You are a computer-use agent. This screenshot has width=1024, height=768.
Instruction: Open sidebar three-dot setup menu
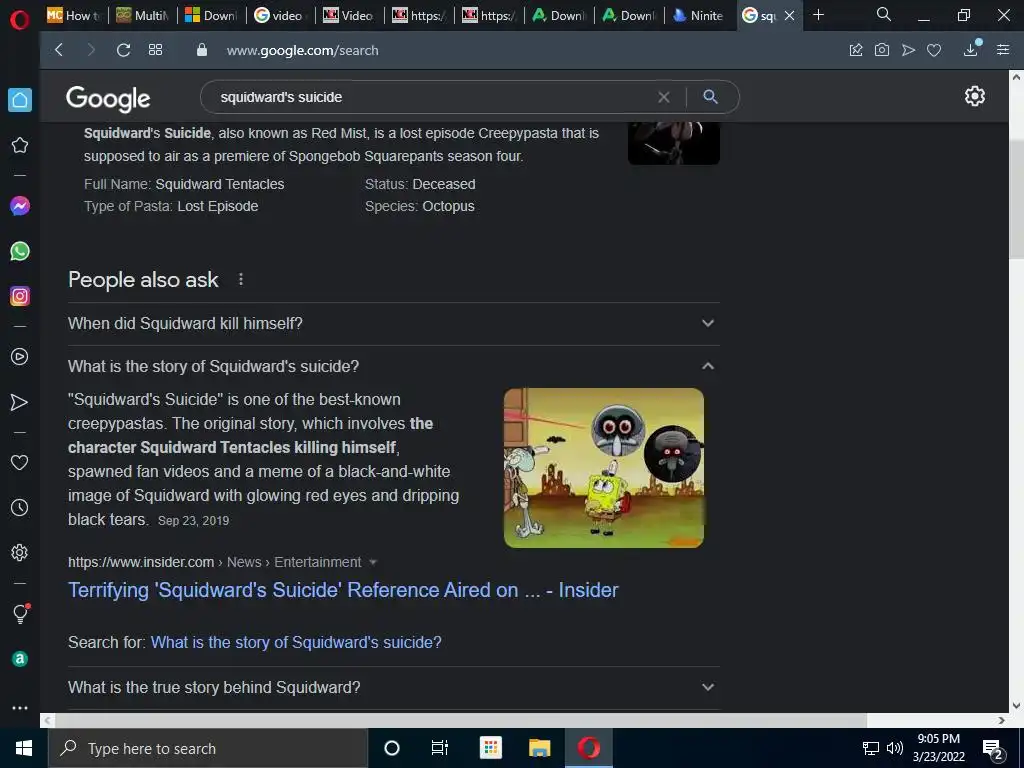[20, 708]
